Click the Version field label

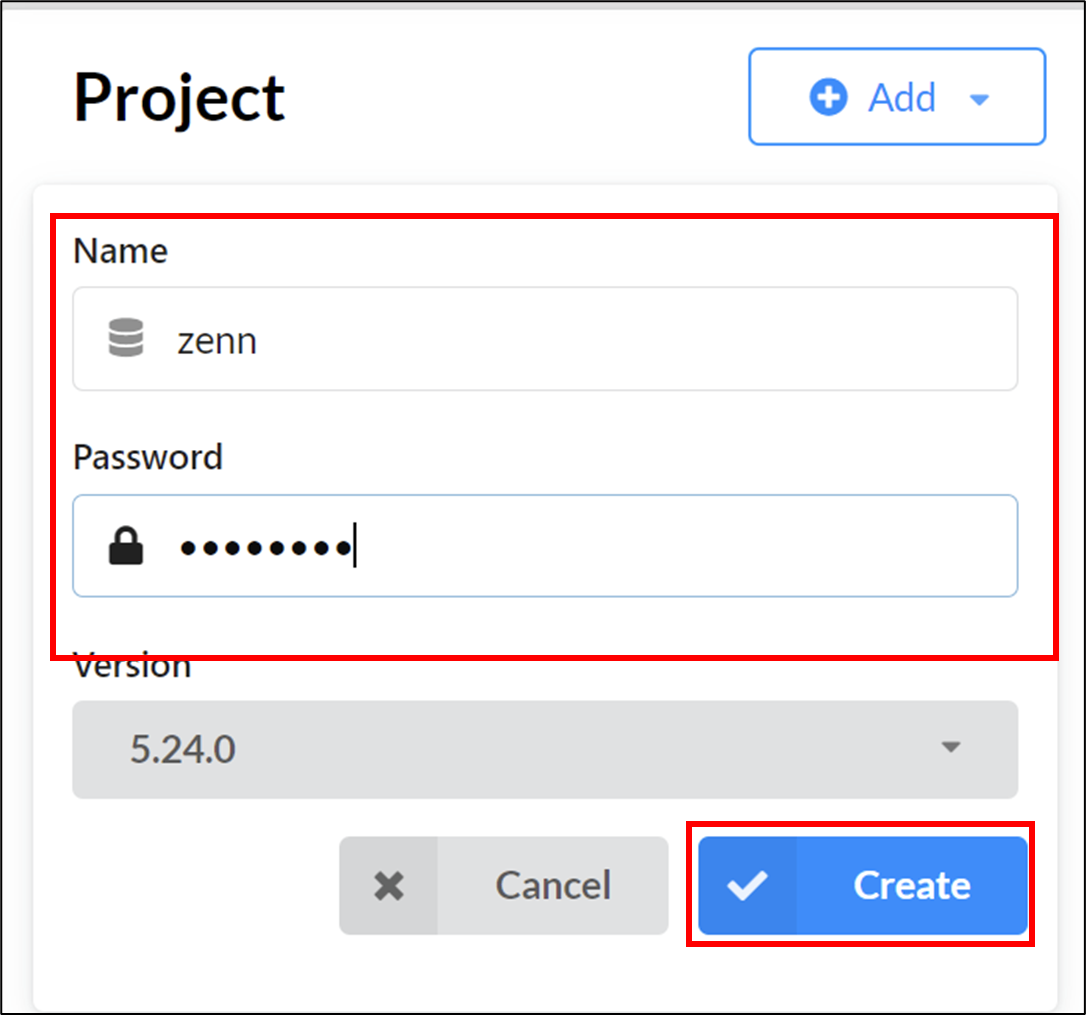coord(132,667)
